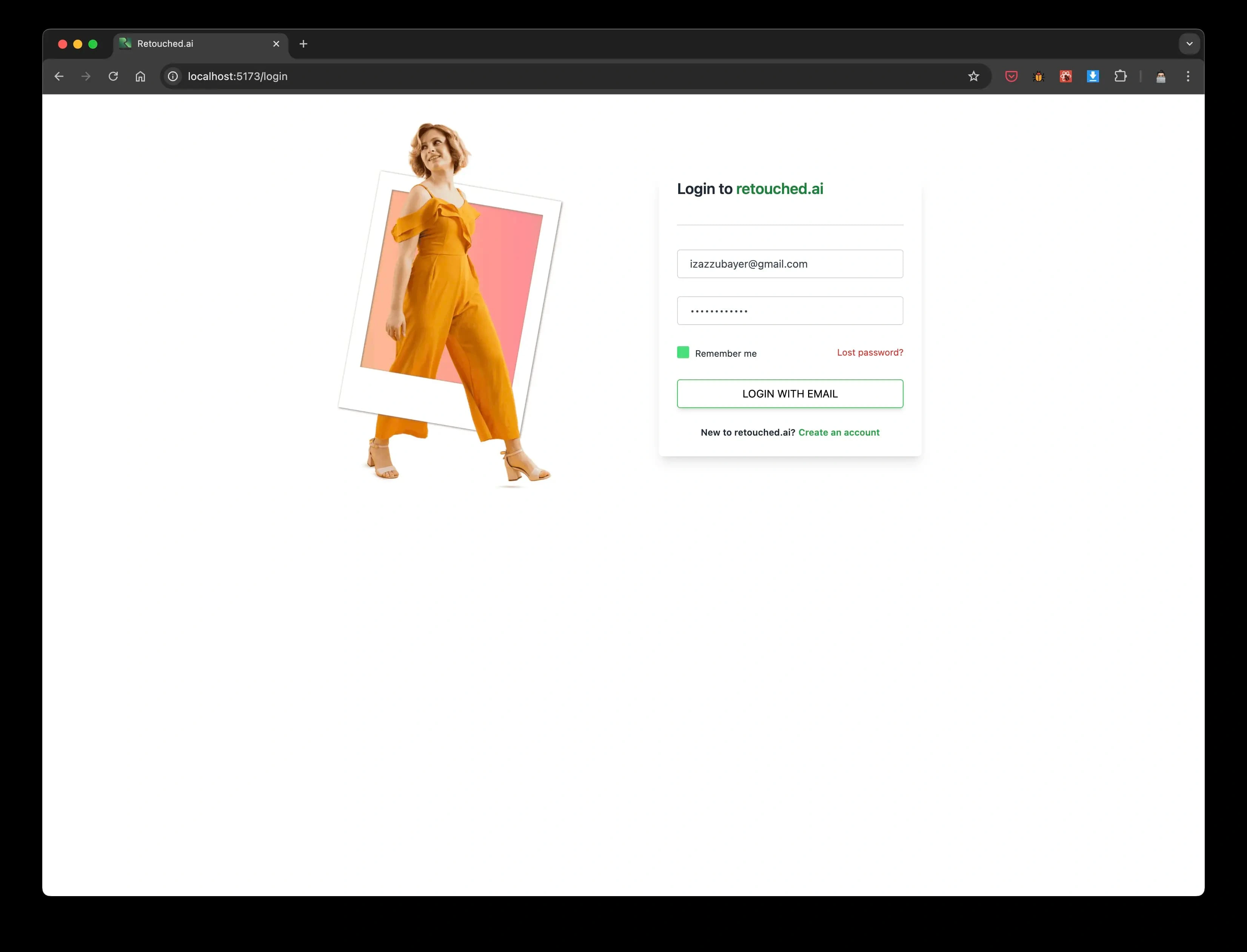Bookmark this page with the star
This screenshot has width=1247, height=952.
[973, 77]
